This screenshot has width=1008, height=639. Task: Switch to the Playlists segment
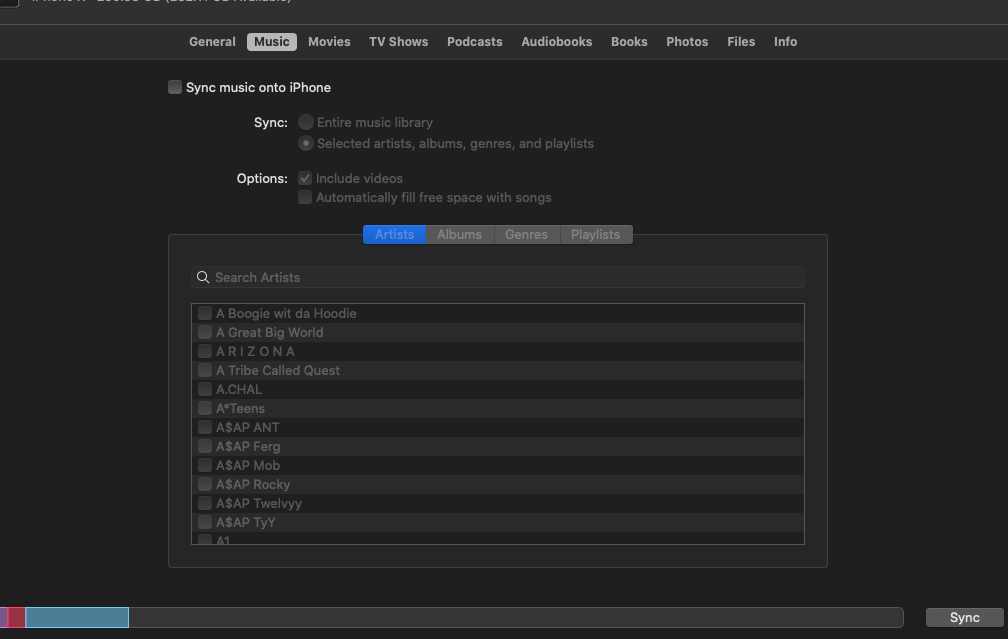[596, 235]
